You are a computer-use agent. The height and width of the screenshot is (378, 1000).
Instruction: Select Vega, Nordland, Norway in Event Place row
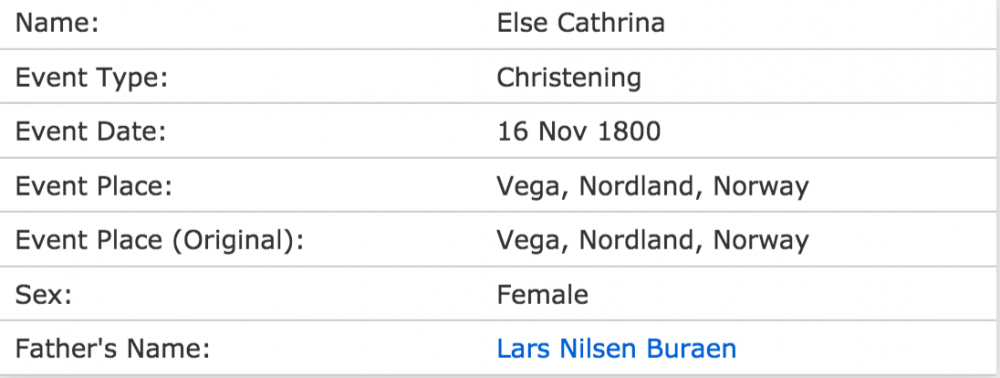[652, 187]
